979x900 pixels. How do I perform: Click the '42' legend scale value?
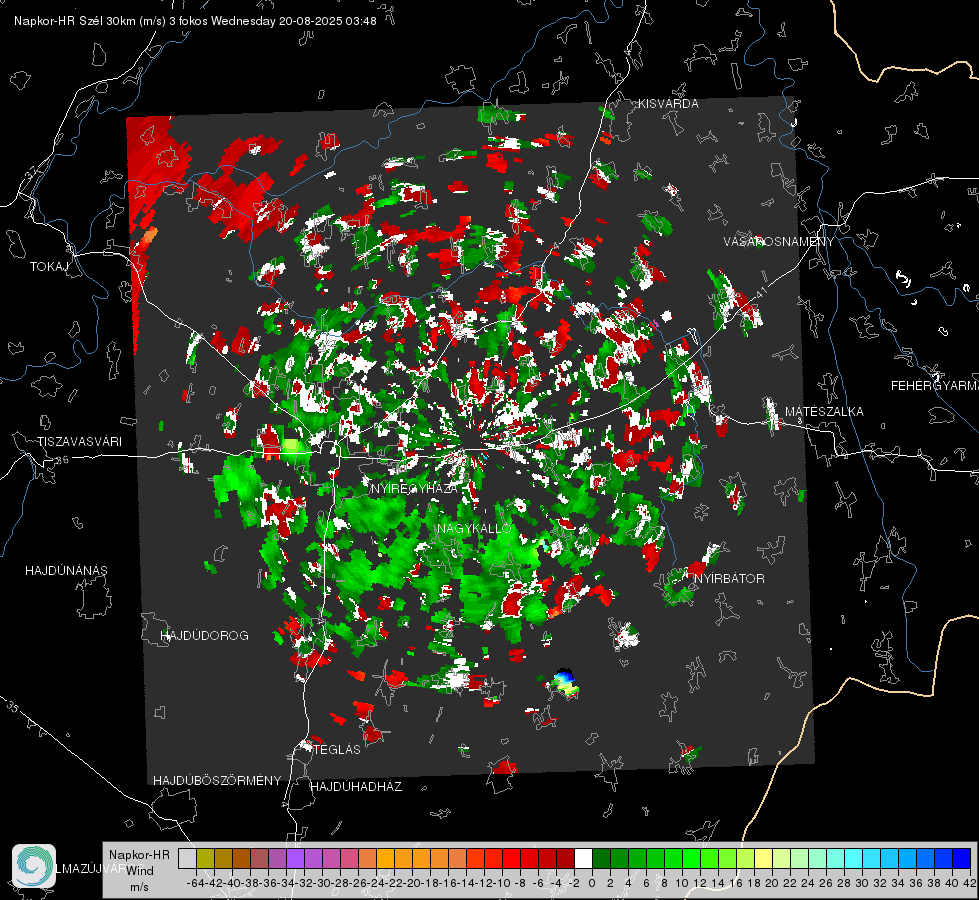tap(969, 883)
